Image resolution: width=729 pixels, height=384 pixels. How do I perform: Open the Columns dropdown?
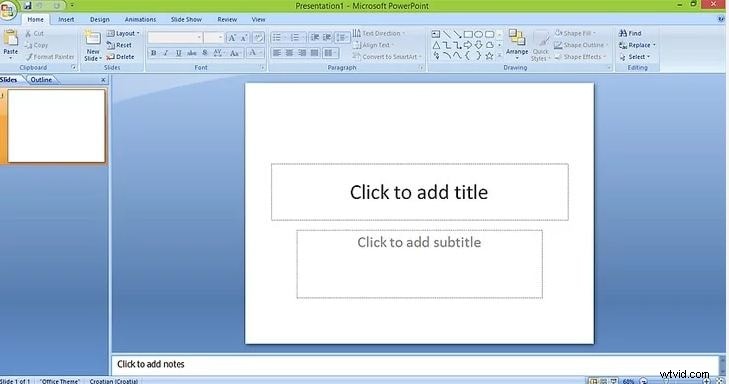tap(331, 53)
